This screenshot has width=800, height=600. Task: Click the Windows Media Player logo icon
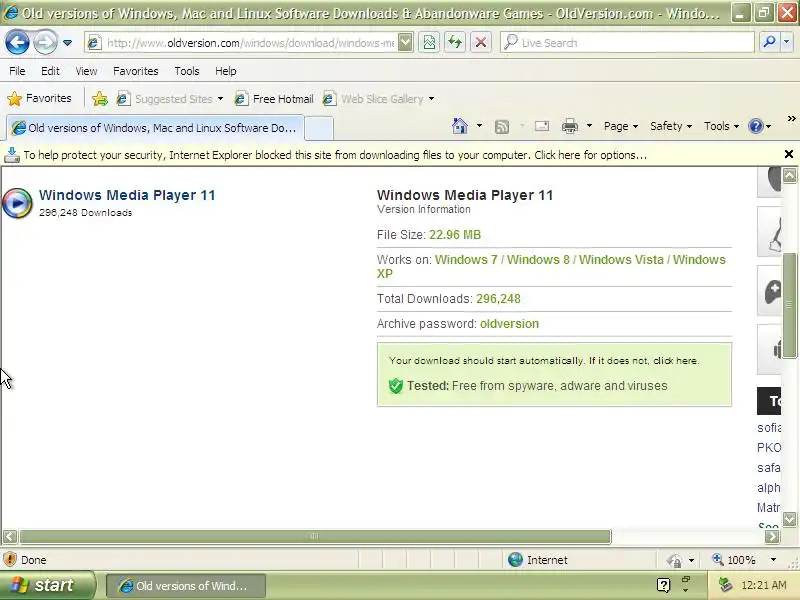pos(17,203)
